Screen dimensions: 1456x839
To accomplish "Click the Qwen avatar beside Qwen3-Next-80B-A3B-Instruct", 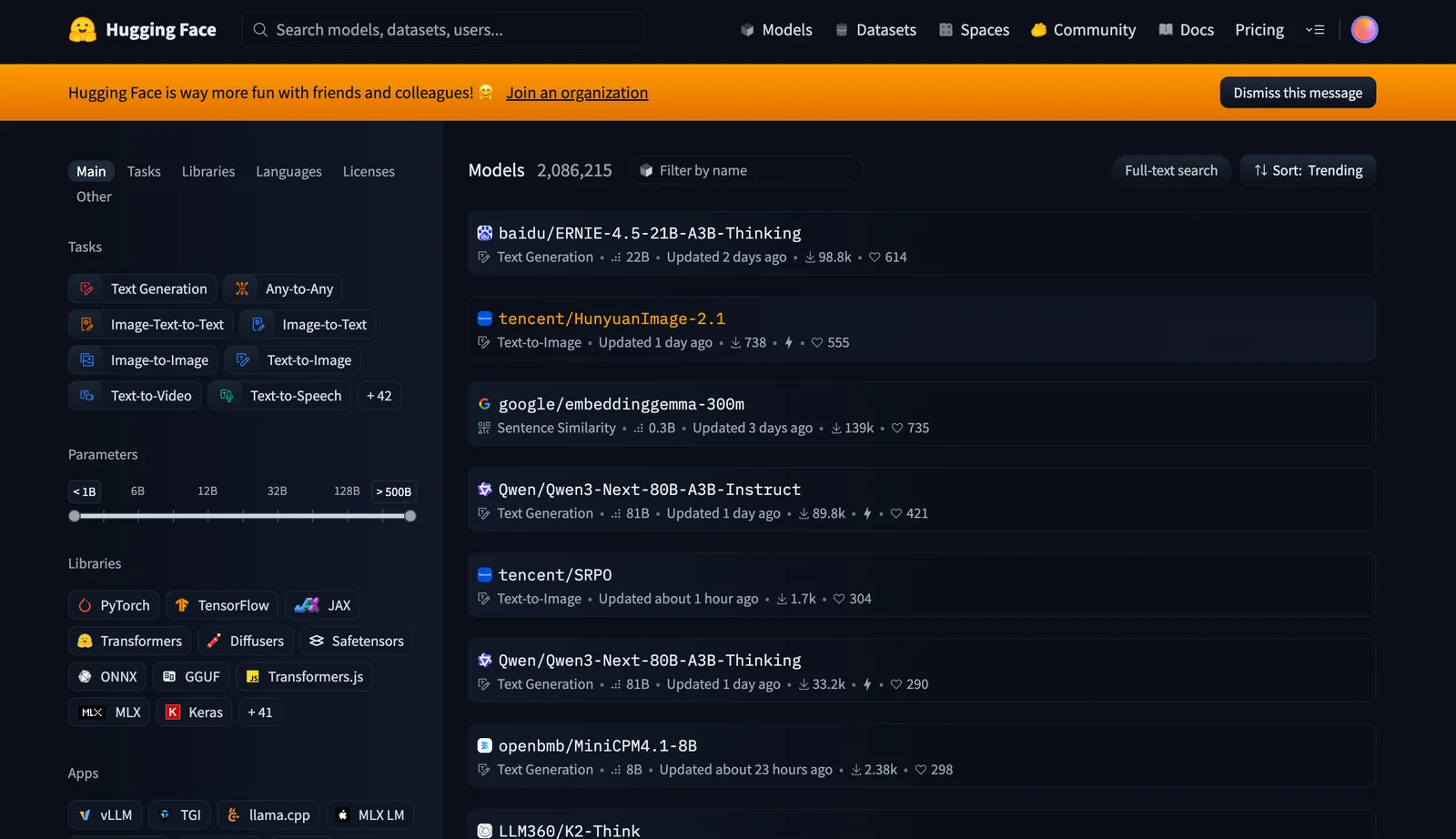I will tap(485, 490).
